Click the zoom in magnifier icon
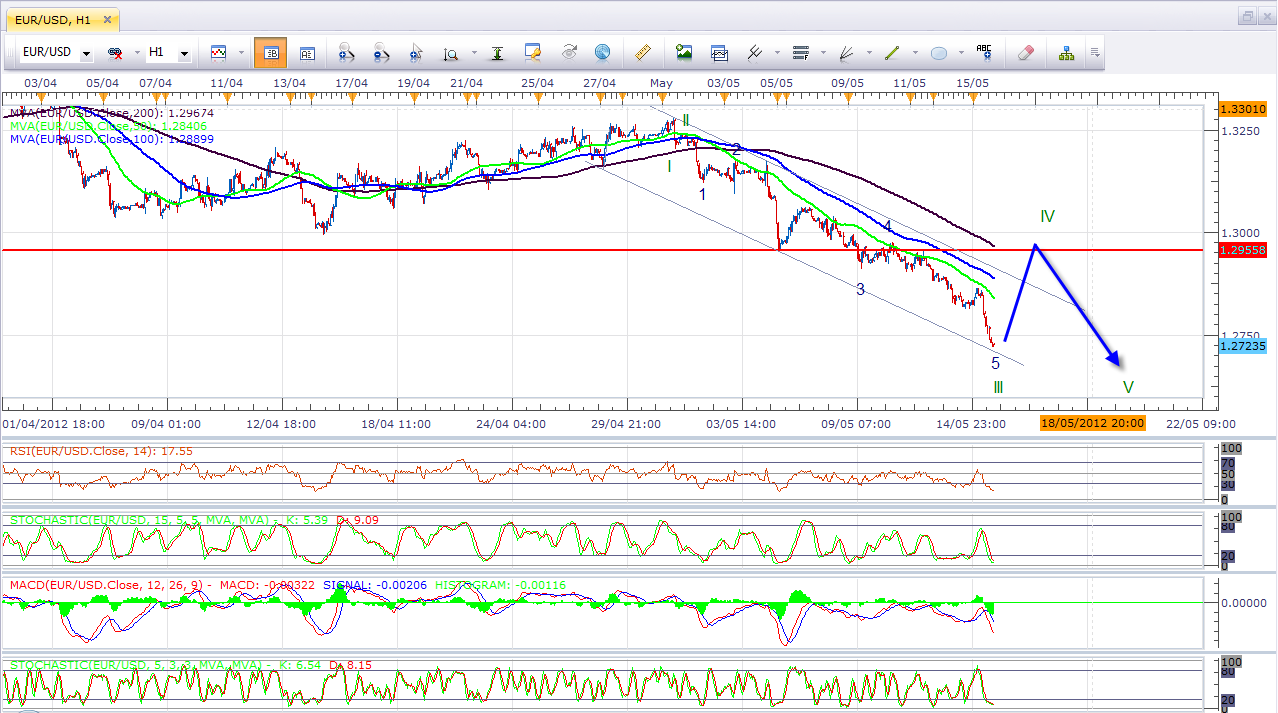The width and height of the screenshot is (1278, 713). point(347,52)
